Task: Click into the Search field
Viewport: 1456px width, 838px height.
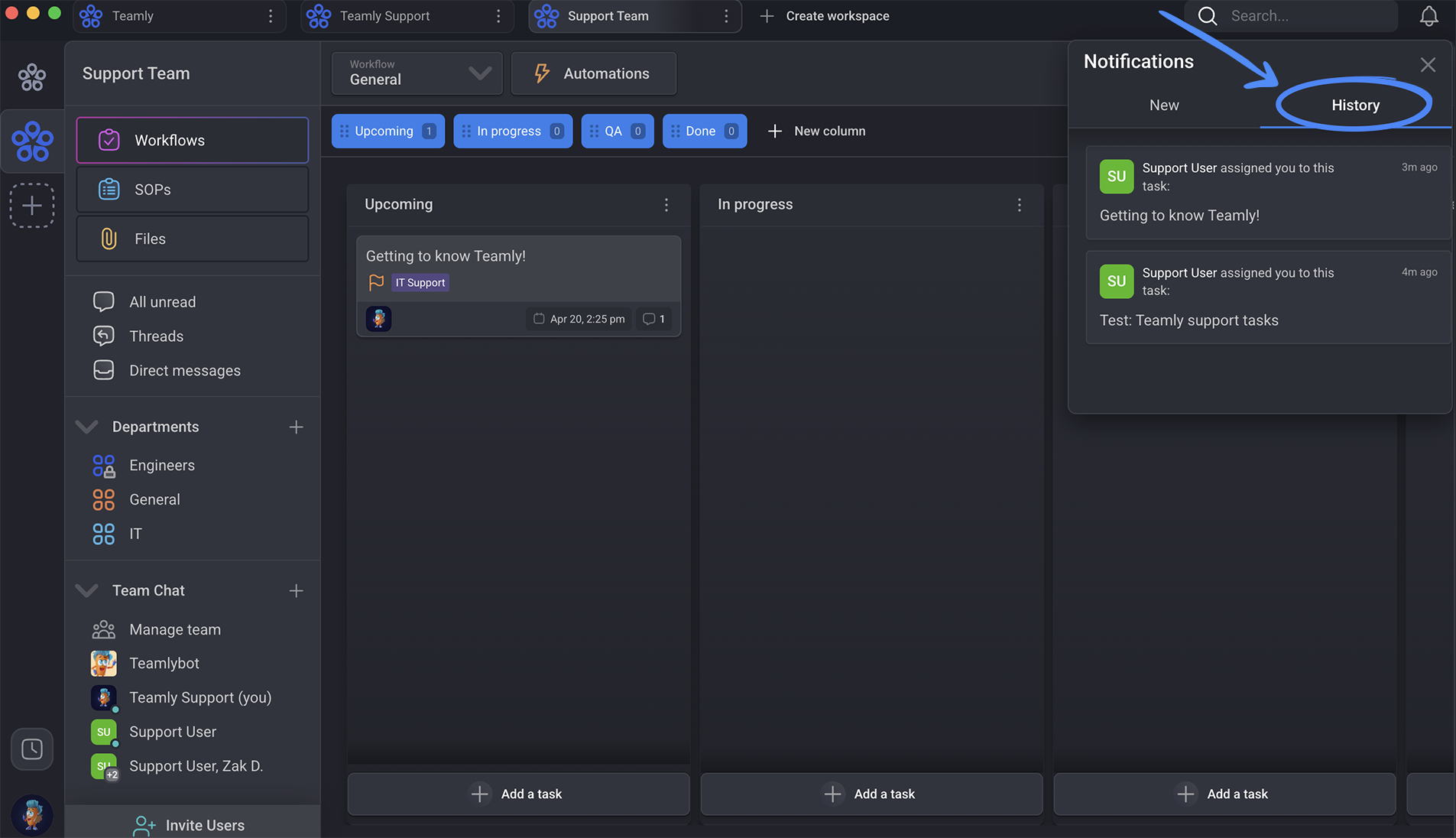Action: (x=1292, y=16)
